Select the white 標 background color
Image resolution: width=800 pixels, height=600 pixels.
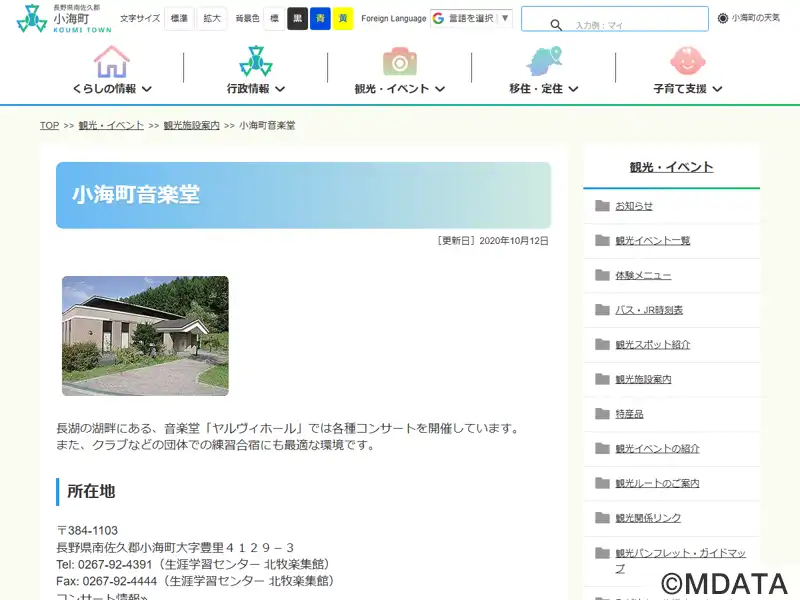coord(274,19)
